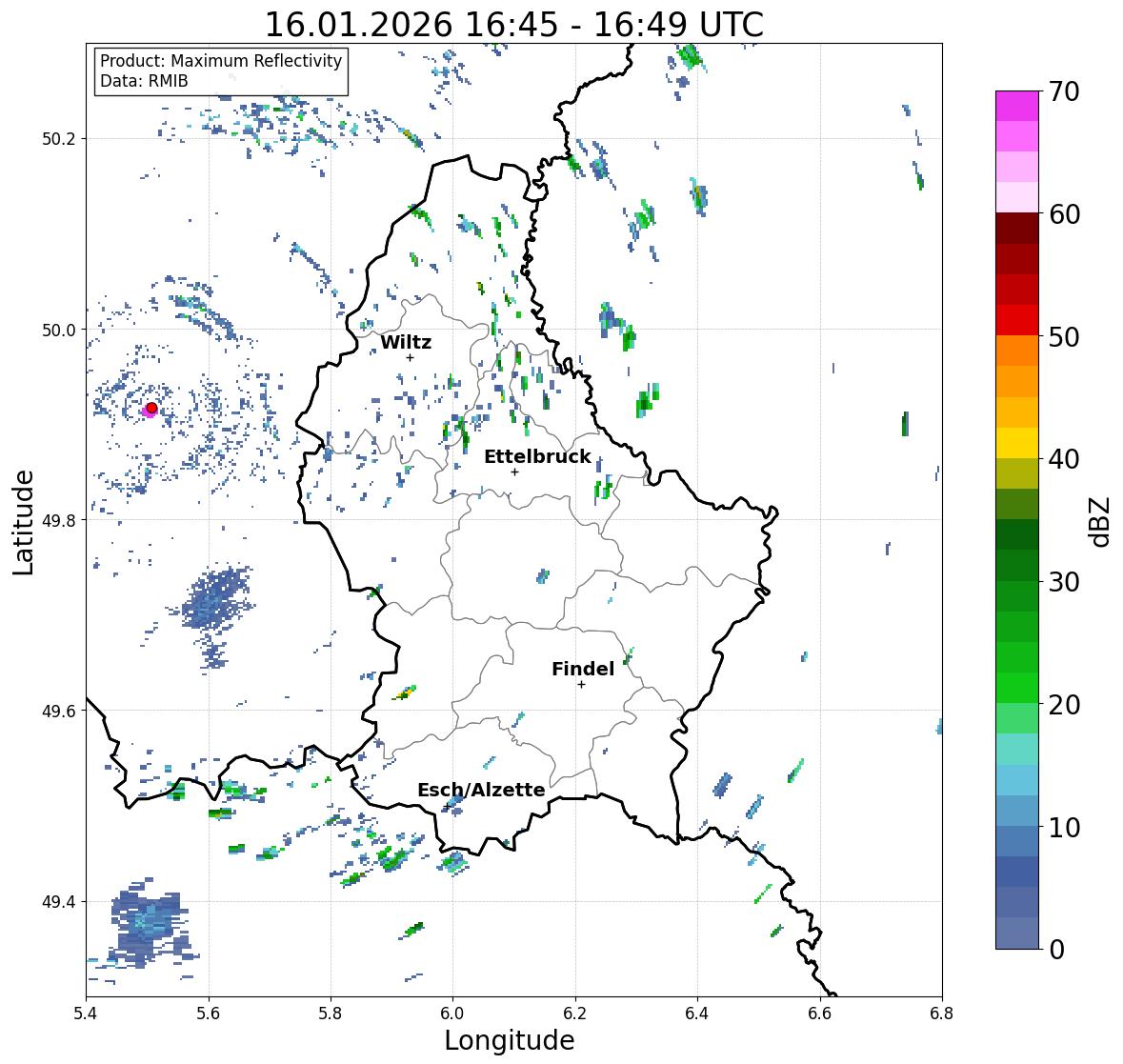
Task: Click the 10 tick label on colorbar
Action: pos(1064,828)
